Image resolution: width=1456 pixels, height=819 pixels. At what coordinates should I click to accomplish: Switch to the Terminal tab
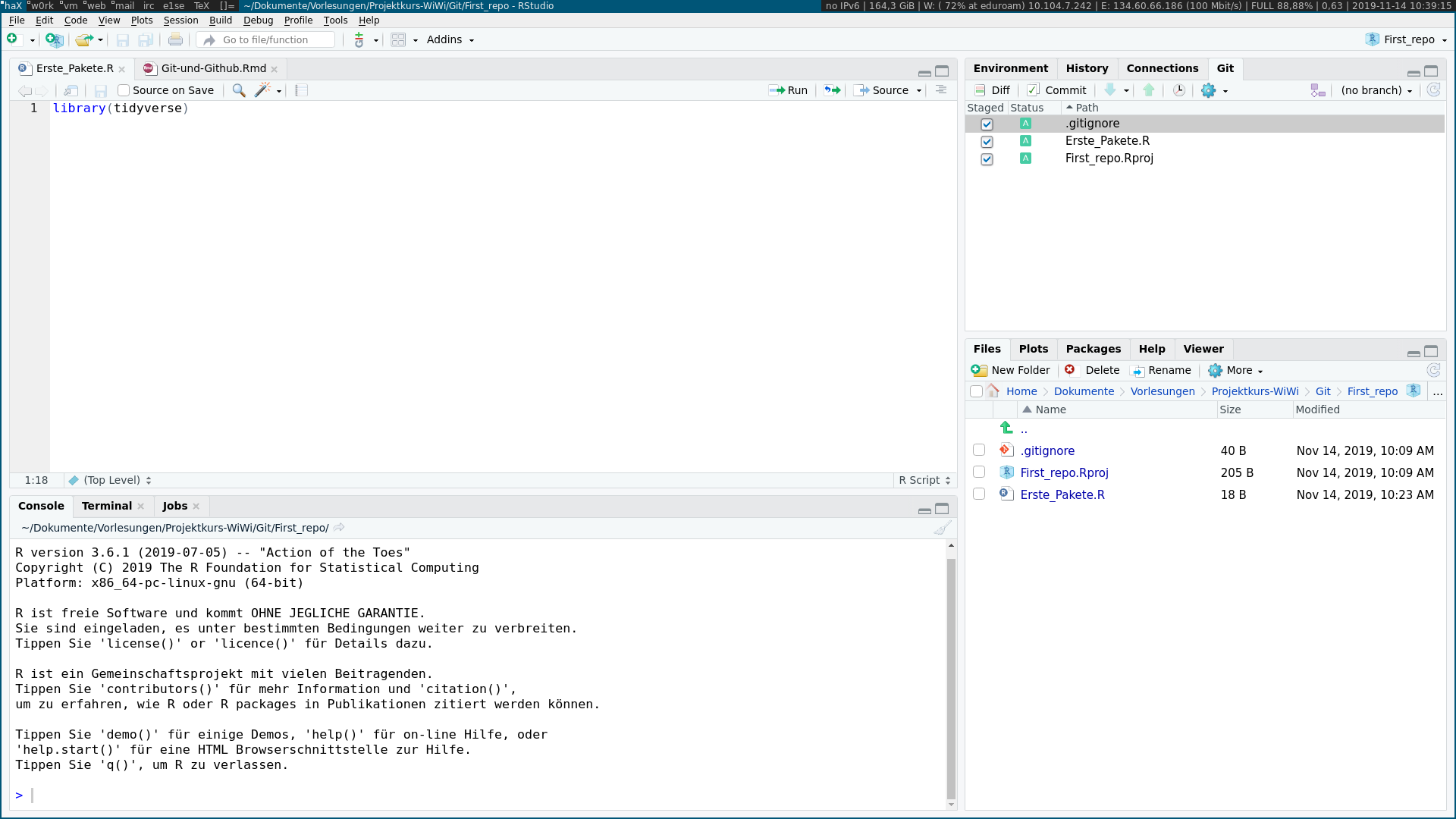[106, 506]
